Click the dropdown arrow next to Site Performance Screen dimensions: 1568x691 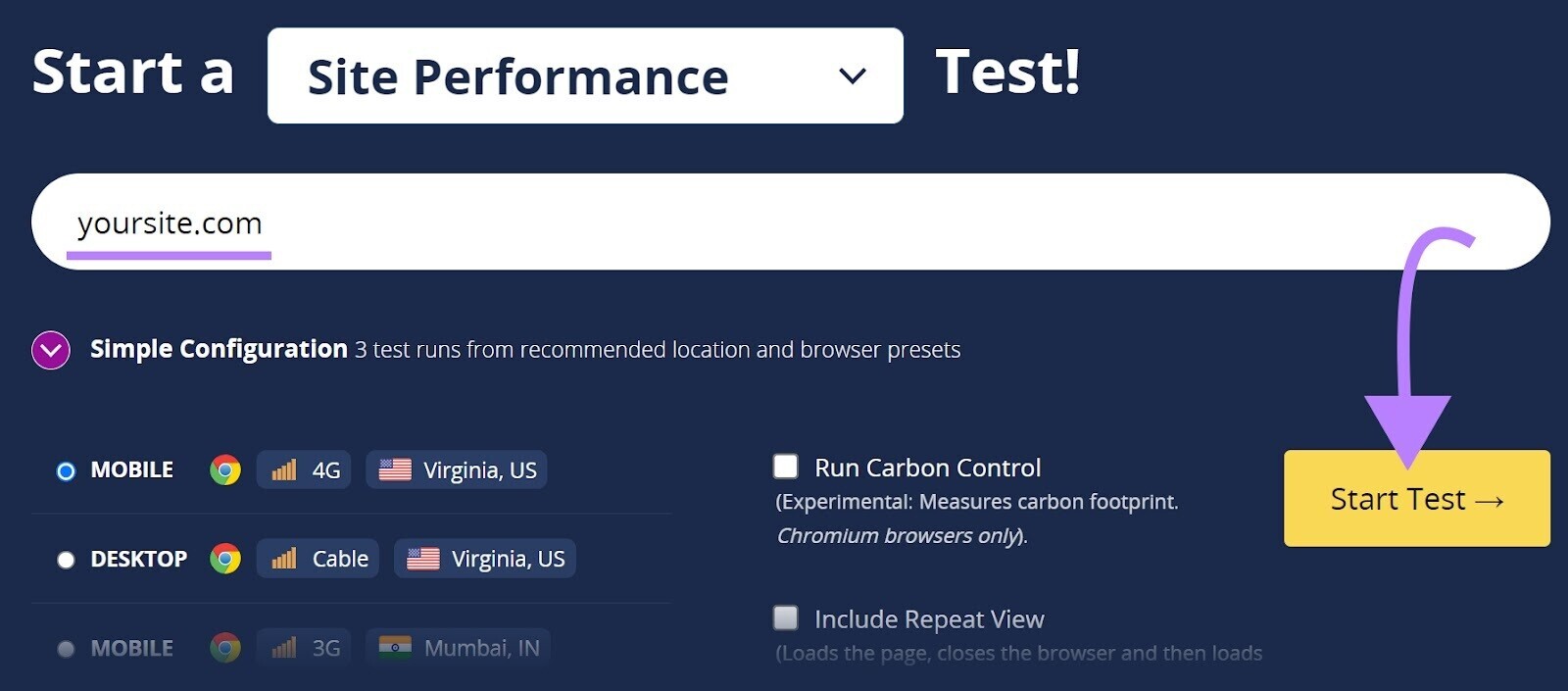(x=853, y=75)
